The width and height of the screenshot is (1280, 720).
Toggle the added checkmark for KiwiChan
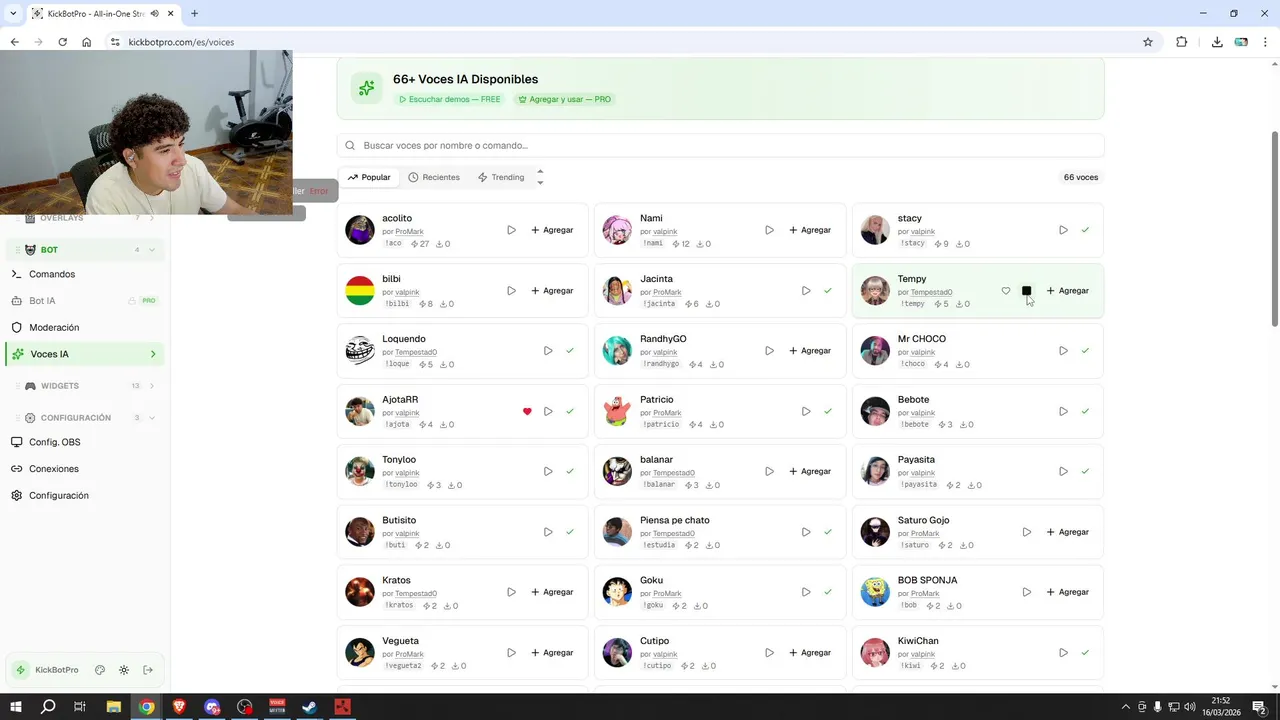1085,653
